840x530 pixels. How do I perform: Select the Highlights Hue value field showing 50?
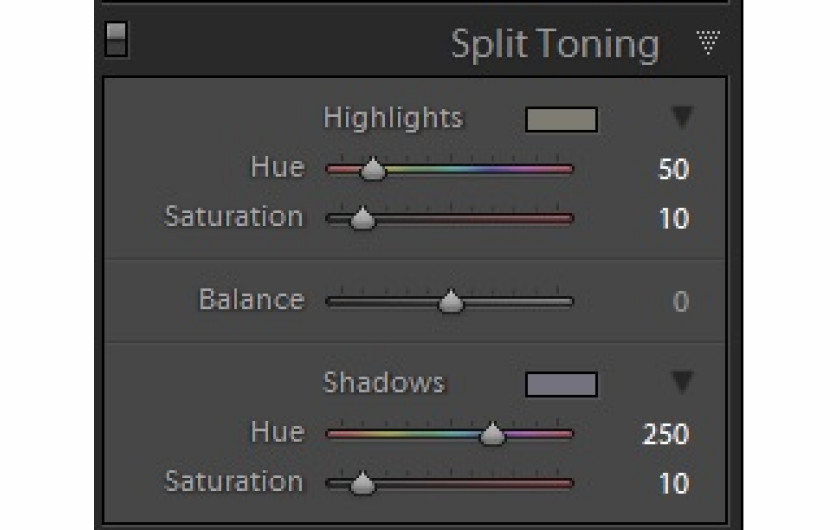point(673,170)
